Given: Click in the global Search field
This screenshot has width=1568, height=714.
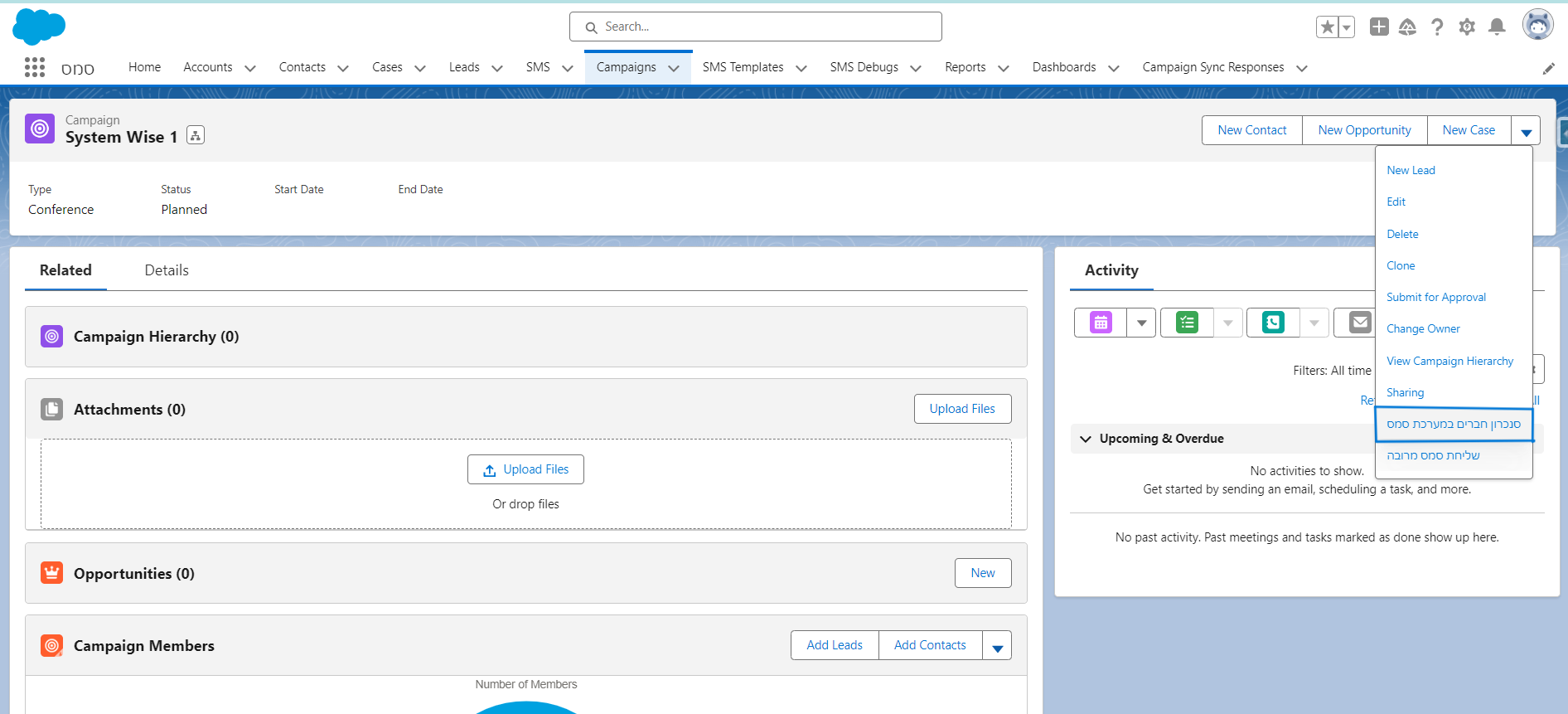Looking at the screenshot, I should pyautogui.click(x=755, y=27).
